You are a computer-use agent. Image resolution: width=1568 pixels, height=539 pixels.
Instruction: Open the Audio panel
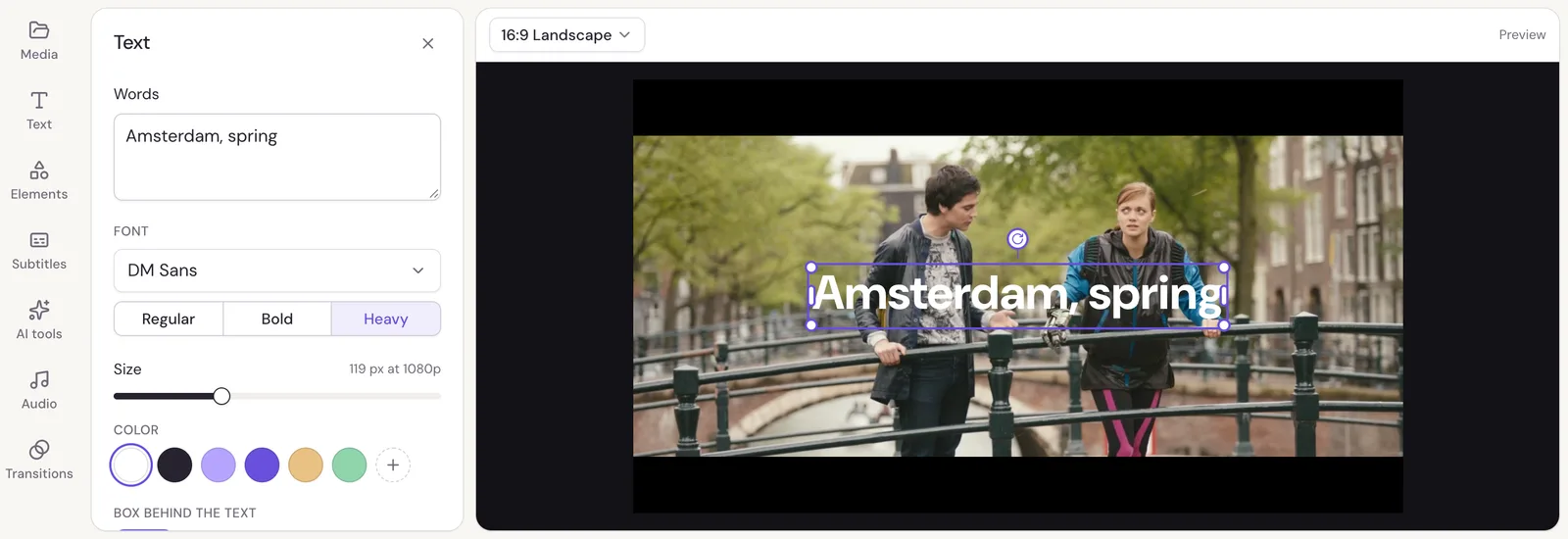39,390
